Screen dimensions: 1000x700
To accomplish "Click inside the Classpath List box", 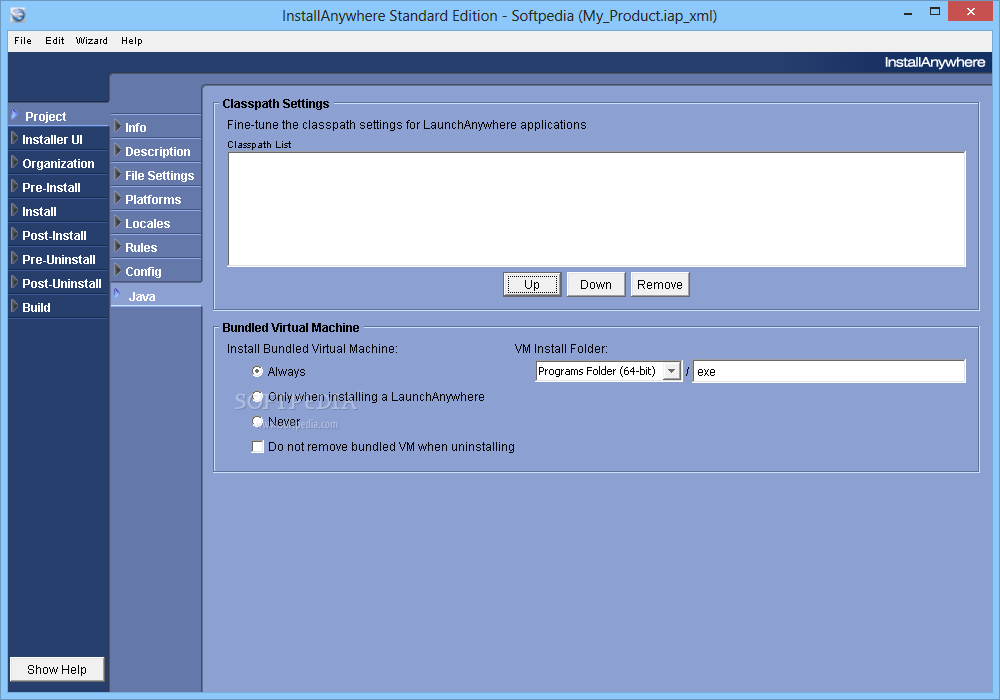I will click(x=596, y=209).
